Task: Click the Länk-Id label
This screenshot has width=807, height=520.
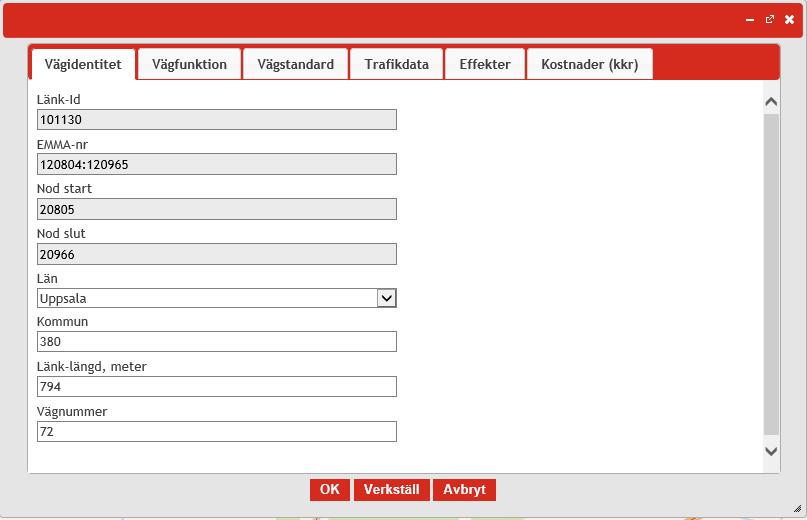Action: tap(59, 99)
